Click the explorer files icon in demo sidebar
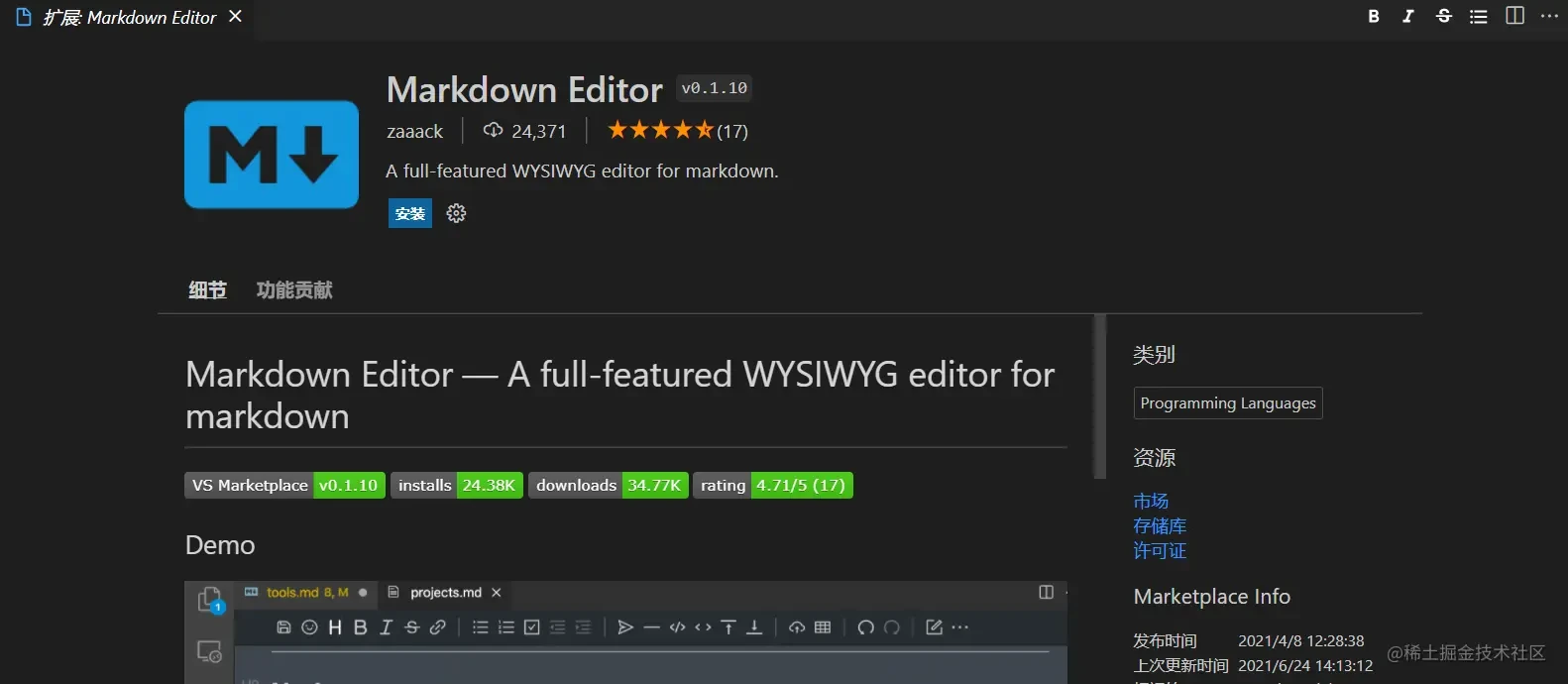 [210, 600]
